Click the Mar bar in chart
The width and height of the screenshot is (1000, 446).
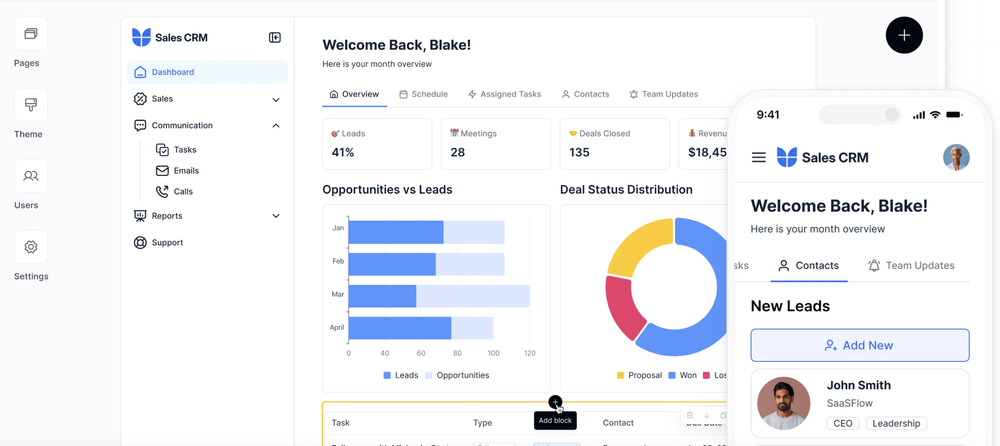439,296
